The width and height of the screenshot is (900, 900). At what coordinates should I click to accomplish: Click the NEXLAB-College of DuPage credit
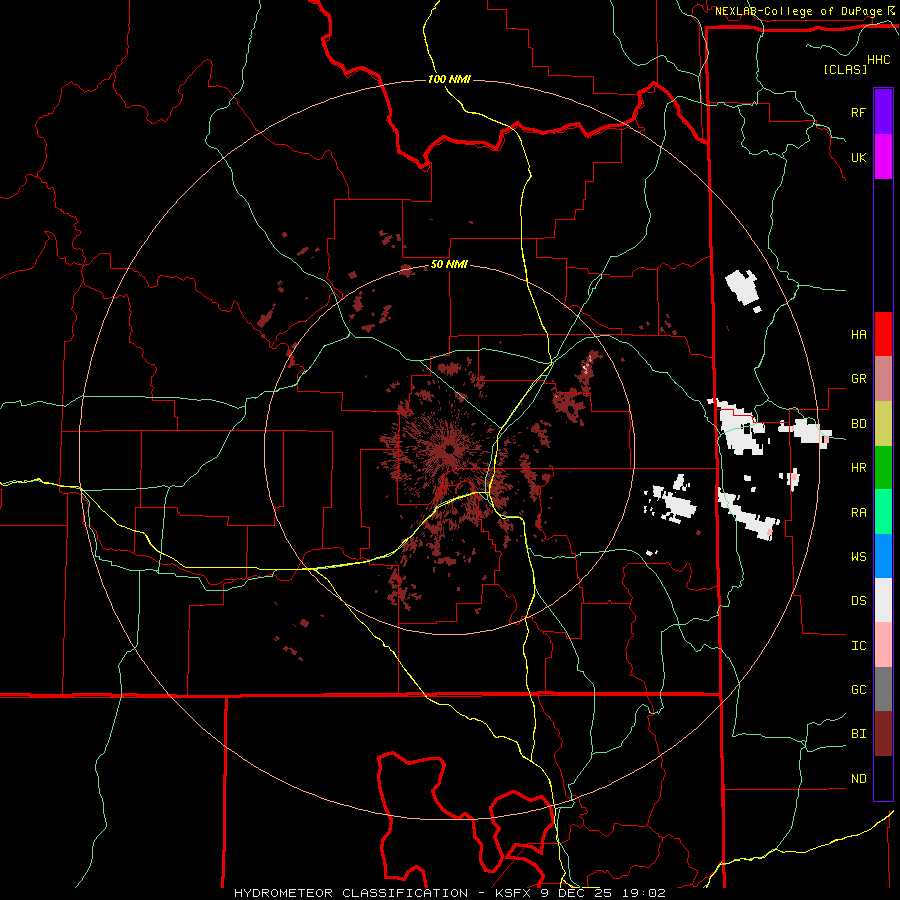tap(798, 11)
